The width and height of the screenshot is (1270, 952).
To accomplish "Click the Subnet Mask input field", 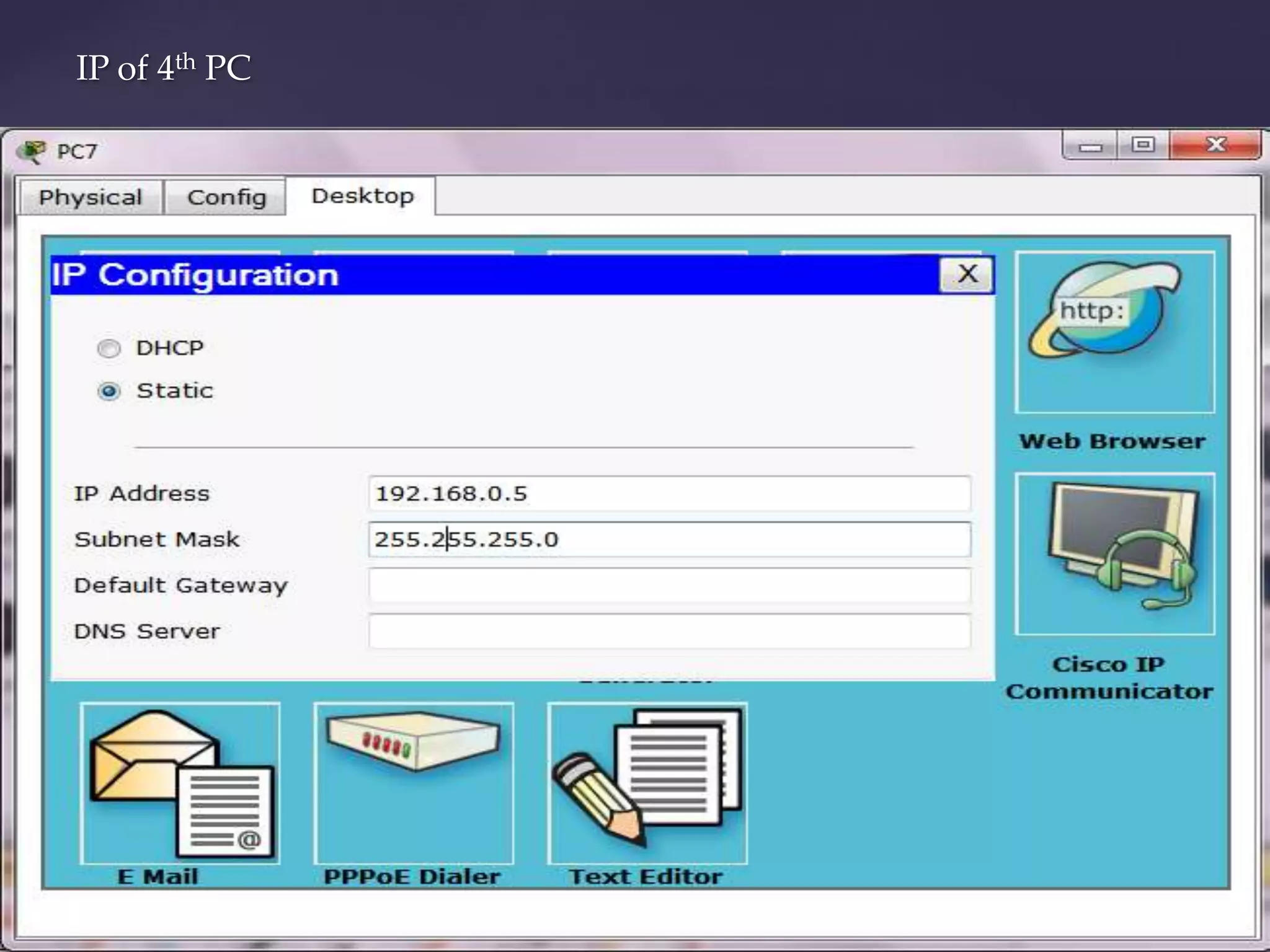I will [668, 540].
